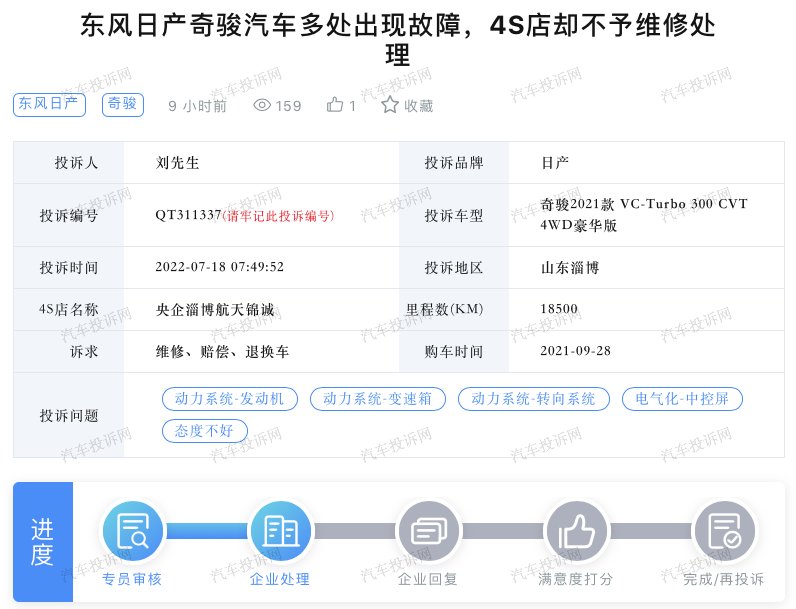Like the complaint with thumbs-up icon

tap(335, 105)
